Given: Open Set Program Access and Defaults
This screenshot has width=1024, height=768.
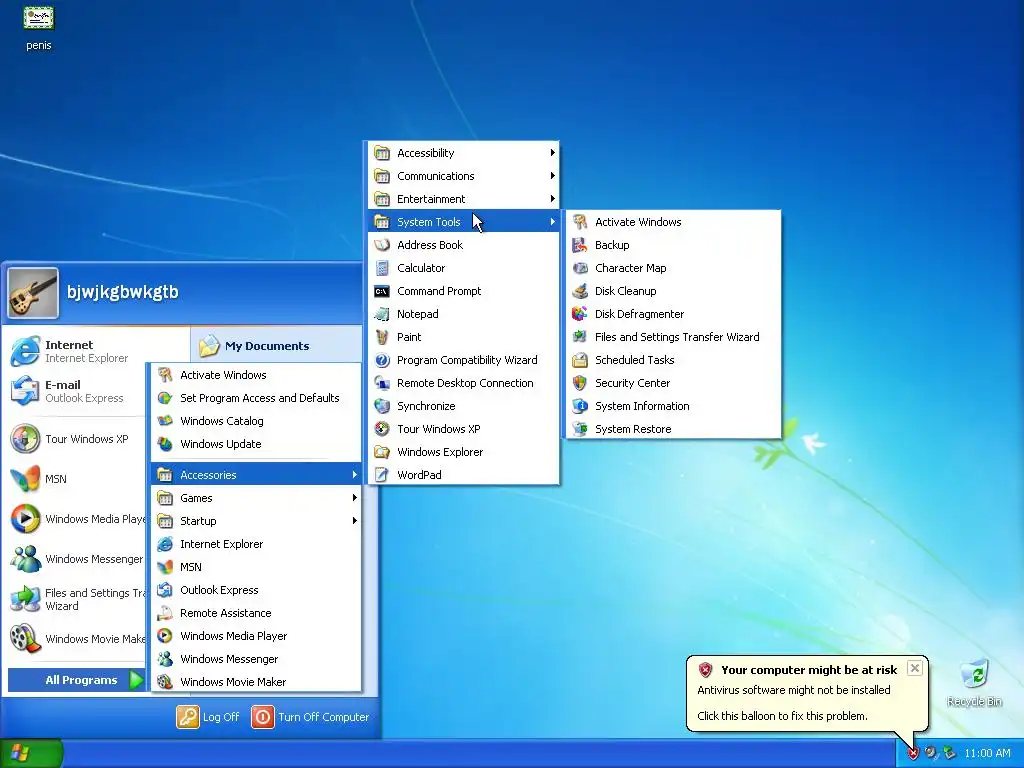Looking at the screenshot, I should tap(256, 398).
